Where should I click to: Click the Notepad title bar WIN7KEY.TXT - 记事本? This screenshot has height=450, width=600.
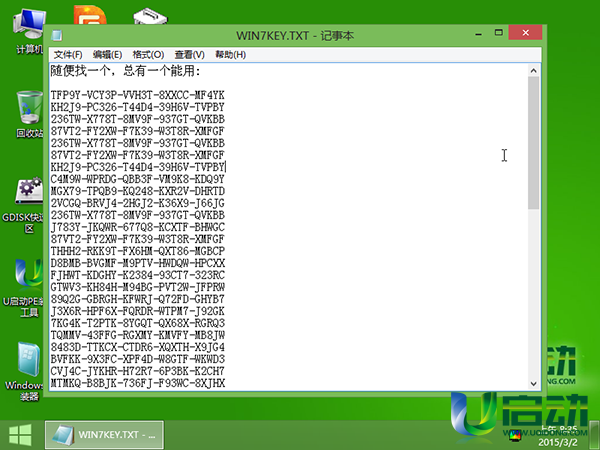point(295,36)
